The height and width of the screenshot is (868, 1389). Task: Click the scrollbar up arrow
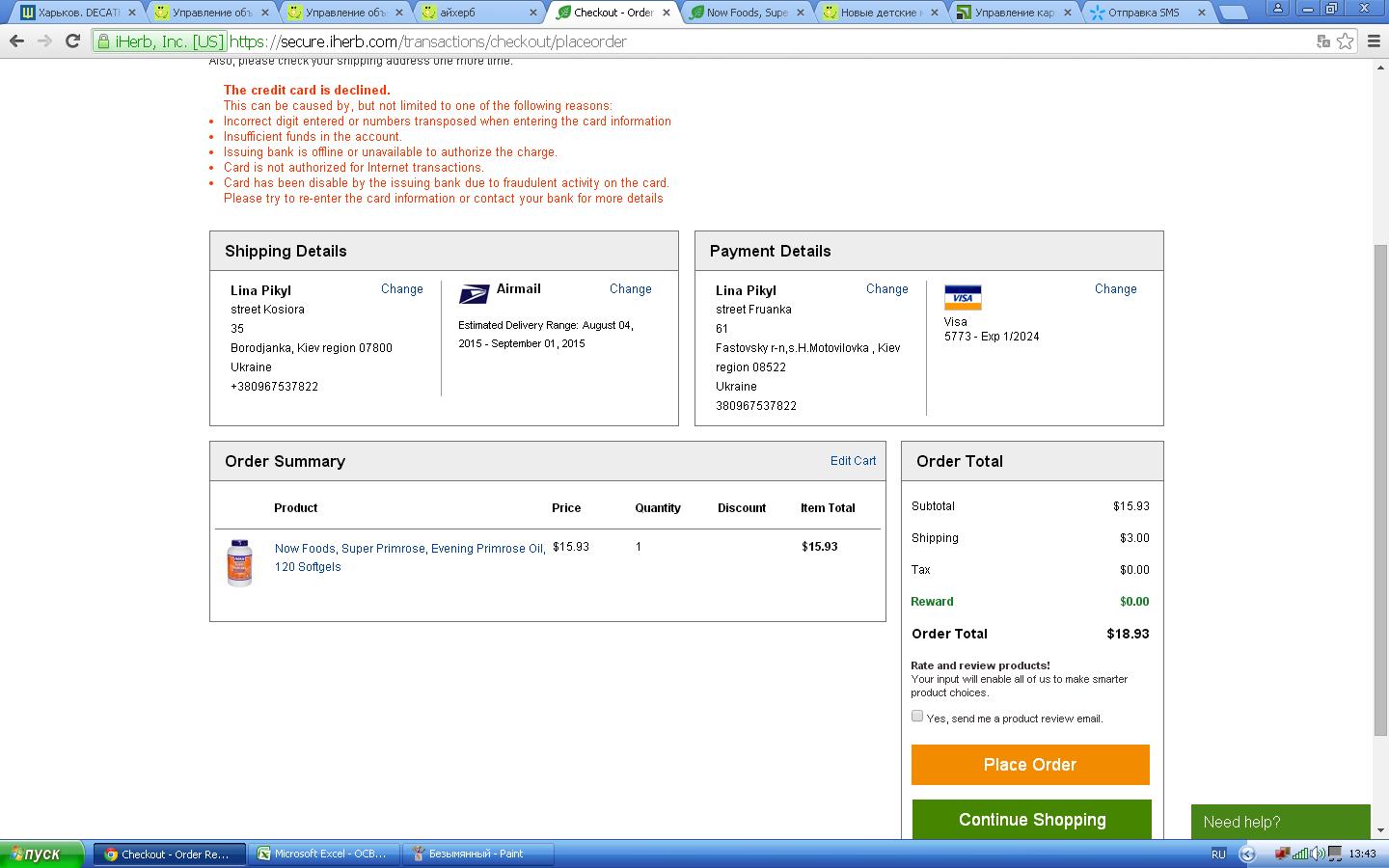coord(1380,67)
